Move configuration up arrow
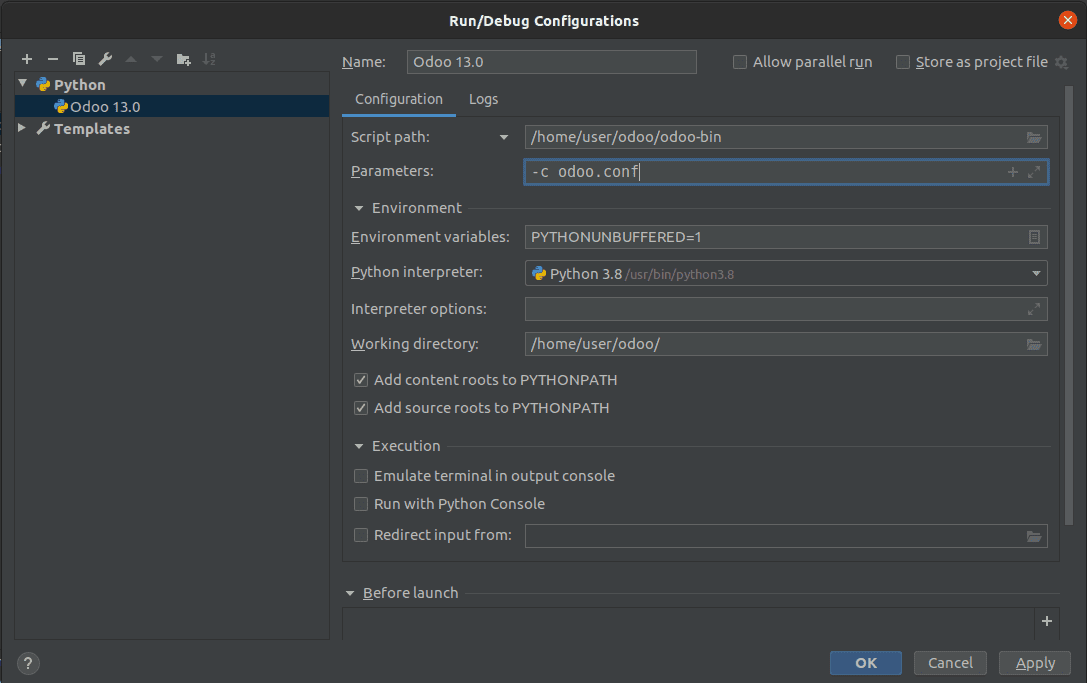 coord(131,60)
